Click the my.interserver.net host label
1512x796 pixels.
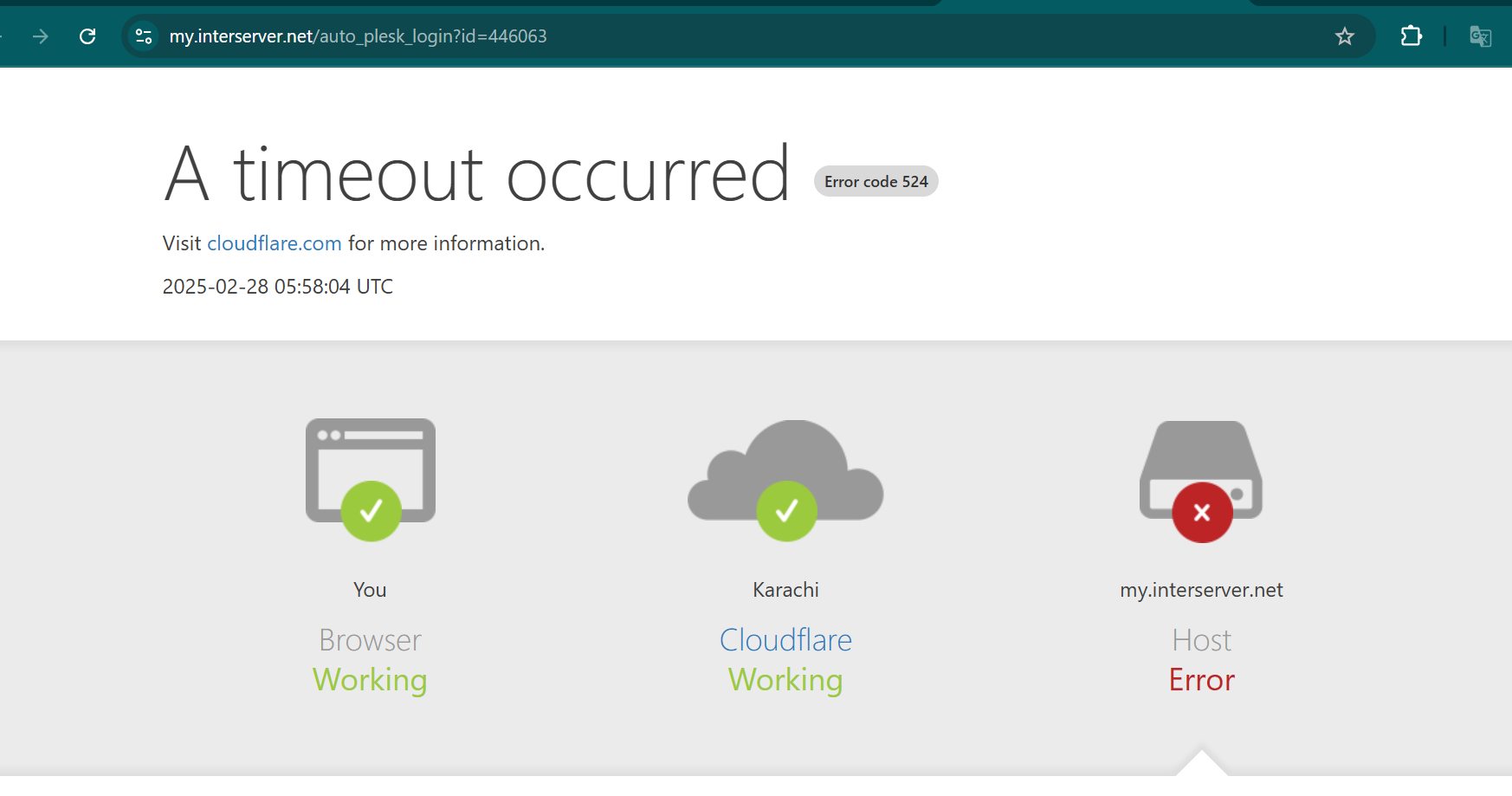pos(1201,590)
